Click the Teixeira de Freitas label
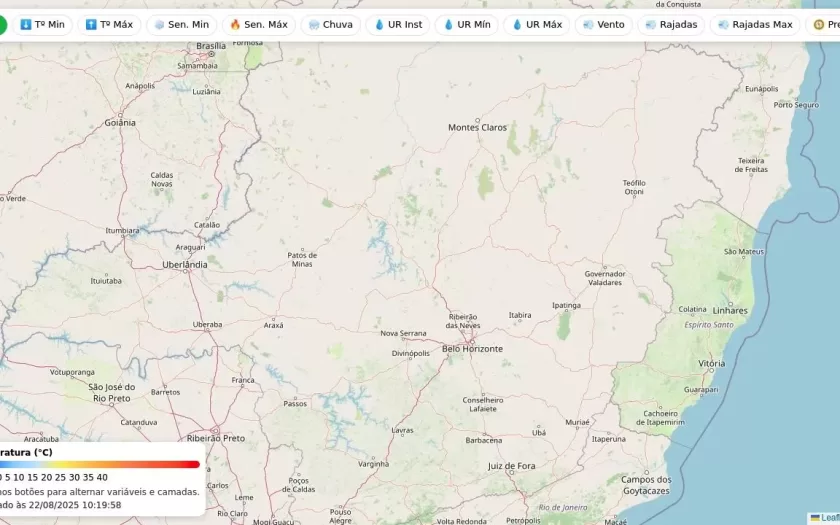 (x=751, y=165)
